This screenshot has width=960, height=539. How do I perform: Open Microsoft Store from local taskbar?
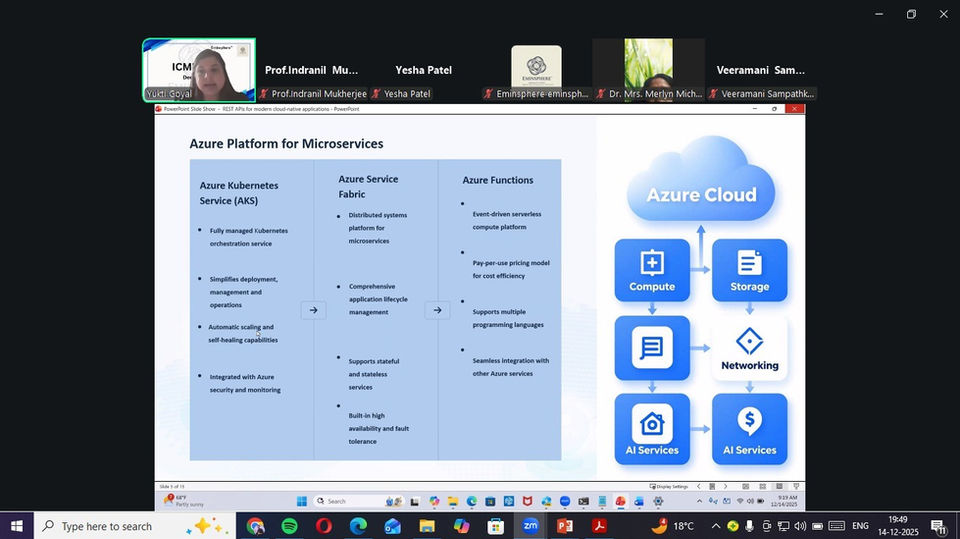click(x=495, y=526)
